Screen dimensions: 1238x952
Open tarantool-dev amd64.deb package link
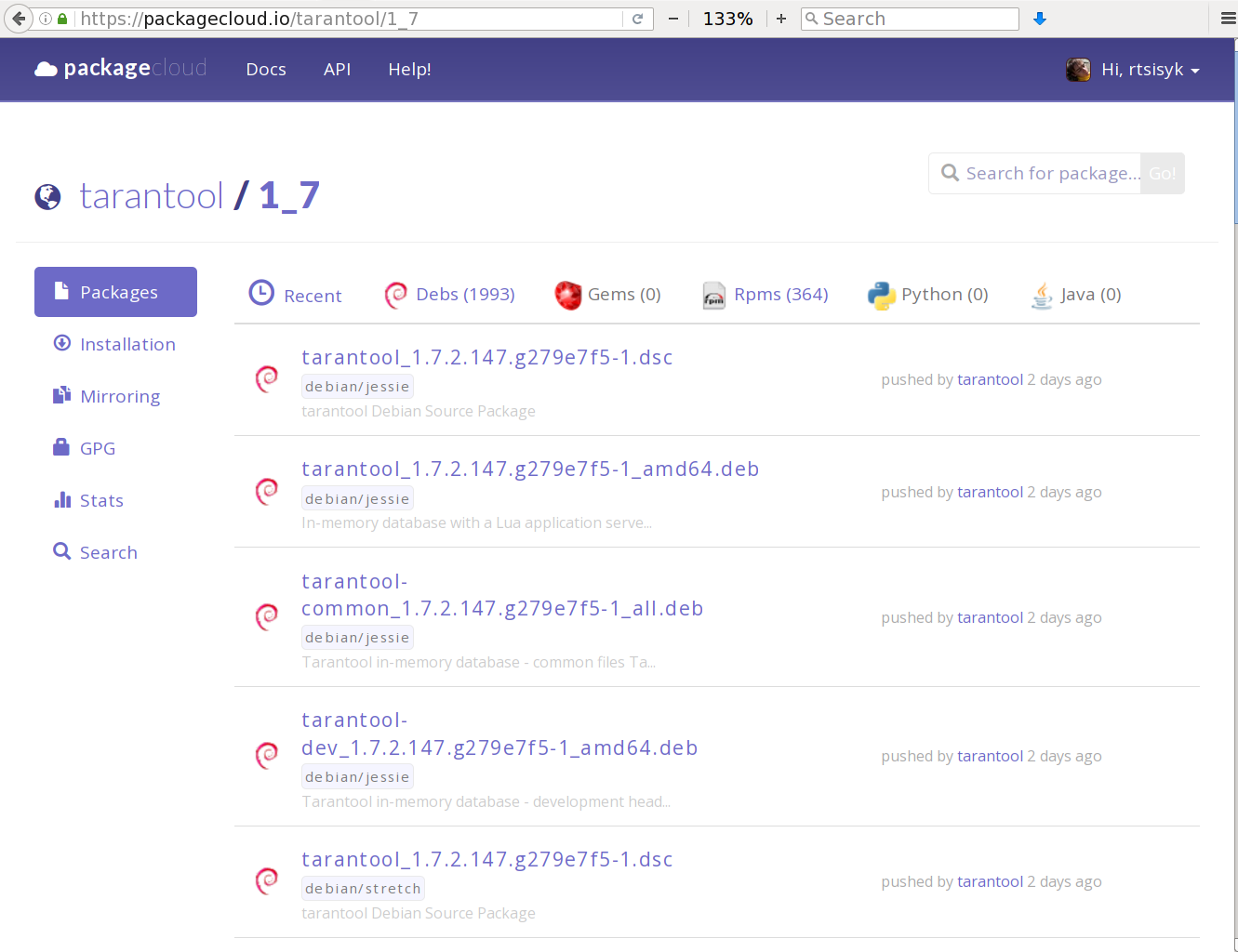(499, 734)
